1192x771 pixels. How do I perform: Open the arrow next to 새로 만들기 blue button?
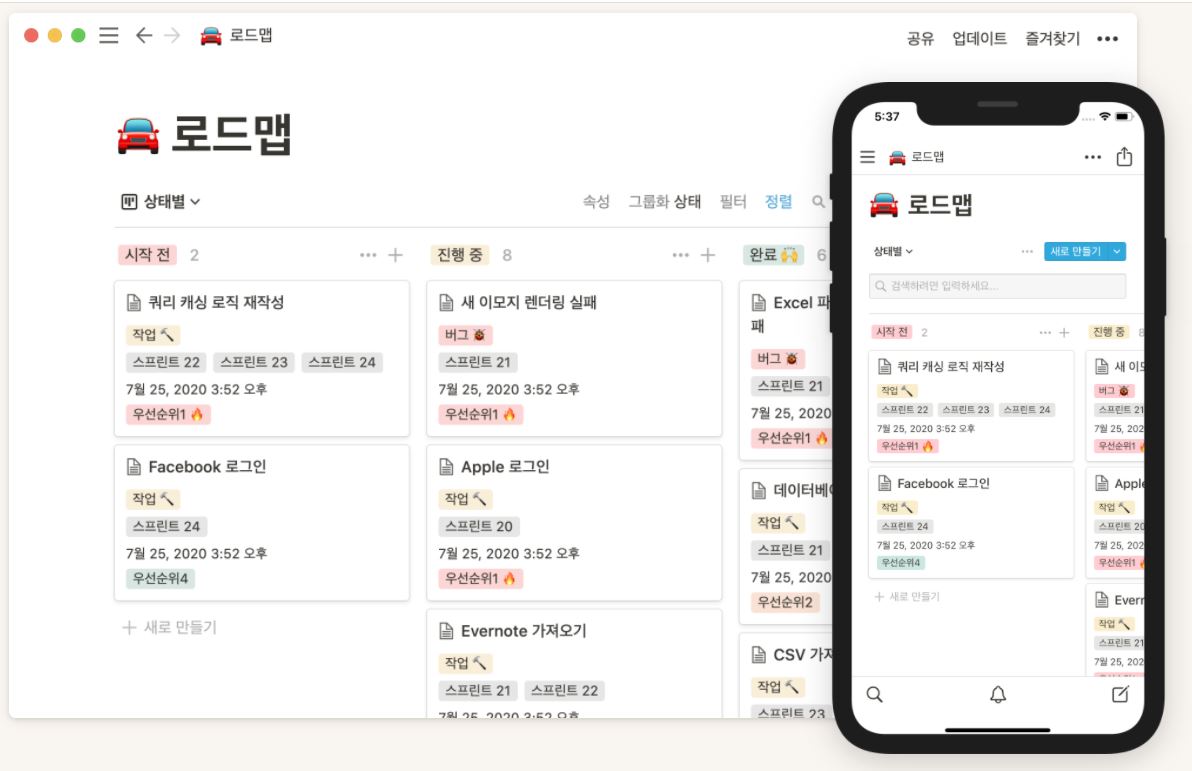pos(1116,251)
